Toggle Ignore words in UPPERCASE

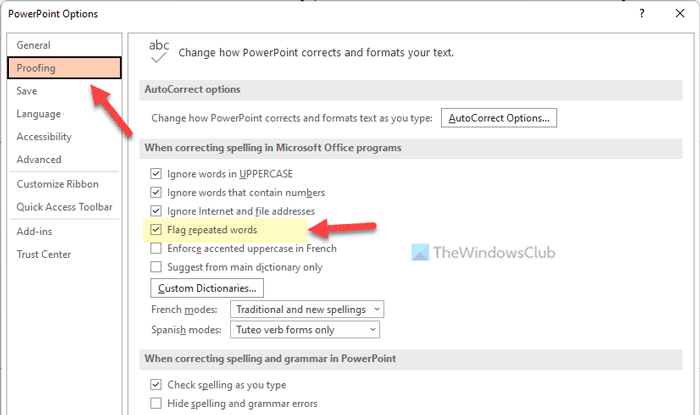click(x=156, y=173)
